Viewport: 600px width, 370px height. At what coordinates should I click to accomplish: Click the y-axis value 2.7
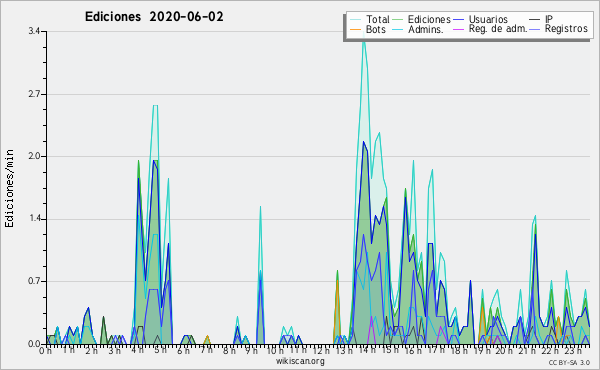pos(34,94)
